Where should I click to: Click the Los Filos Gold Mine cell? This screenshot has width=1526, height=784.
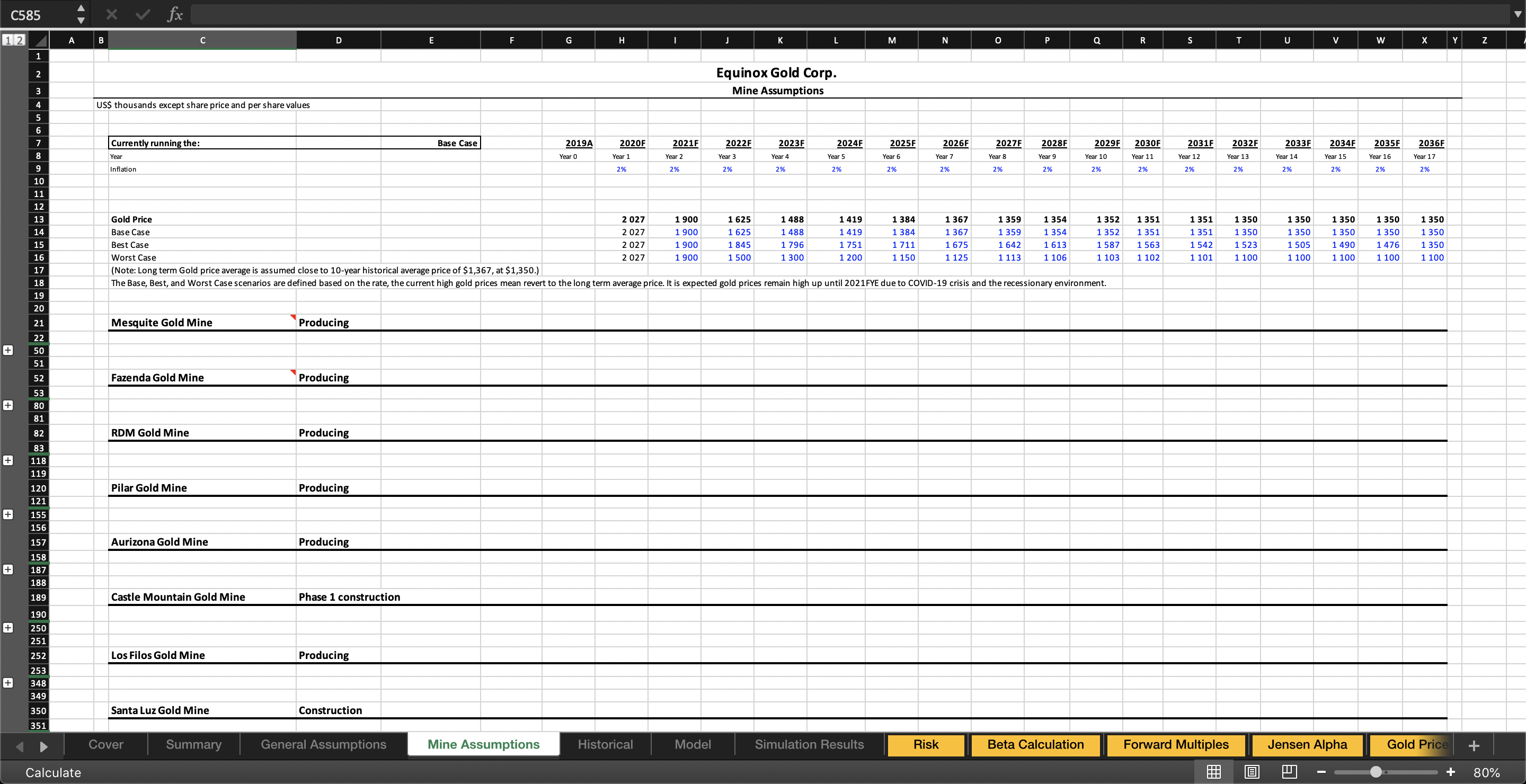pyautogui.click(x=202, y=655)
